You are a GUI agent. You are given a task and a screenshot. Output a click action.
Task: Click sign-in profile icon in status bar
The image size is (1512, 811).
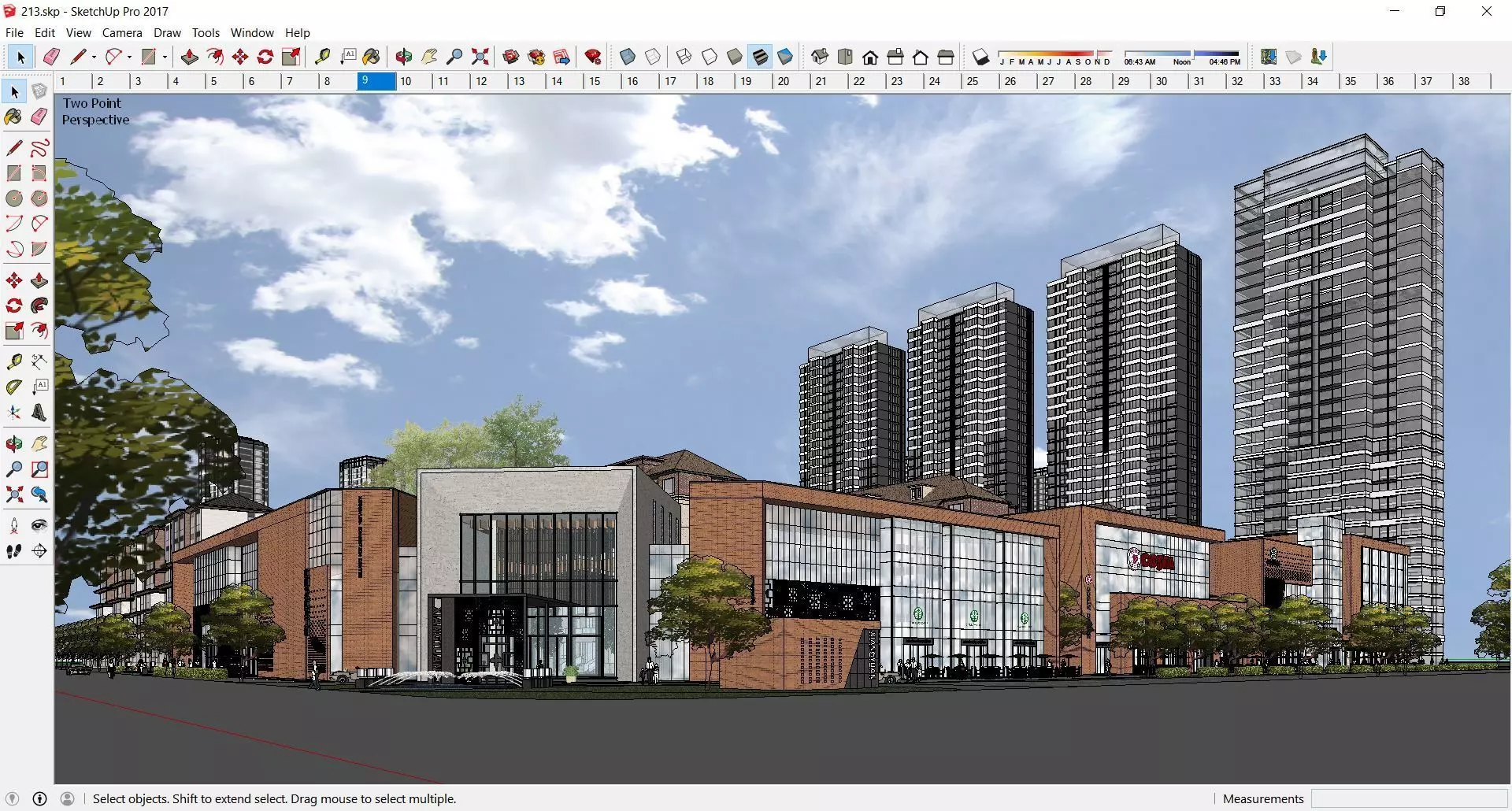(68, 798)
